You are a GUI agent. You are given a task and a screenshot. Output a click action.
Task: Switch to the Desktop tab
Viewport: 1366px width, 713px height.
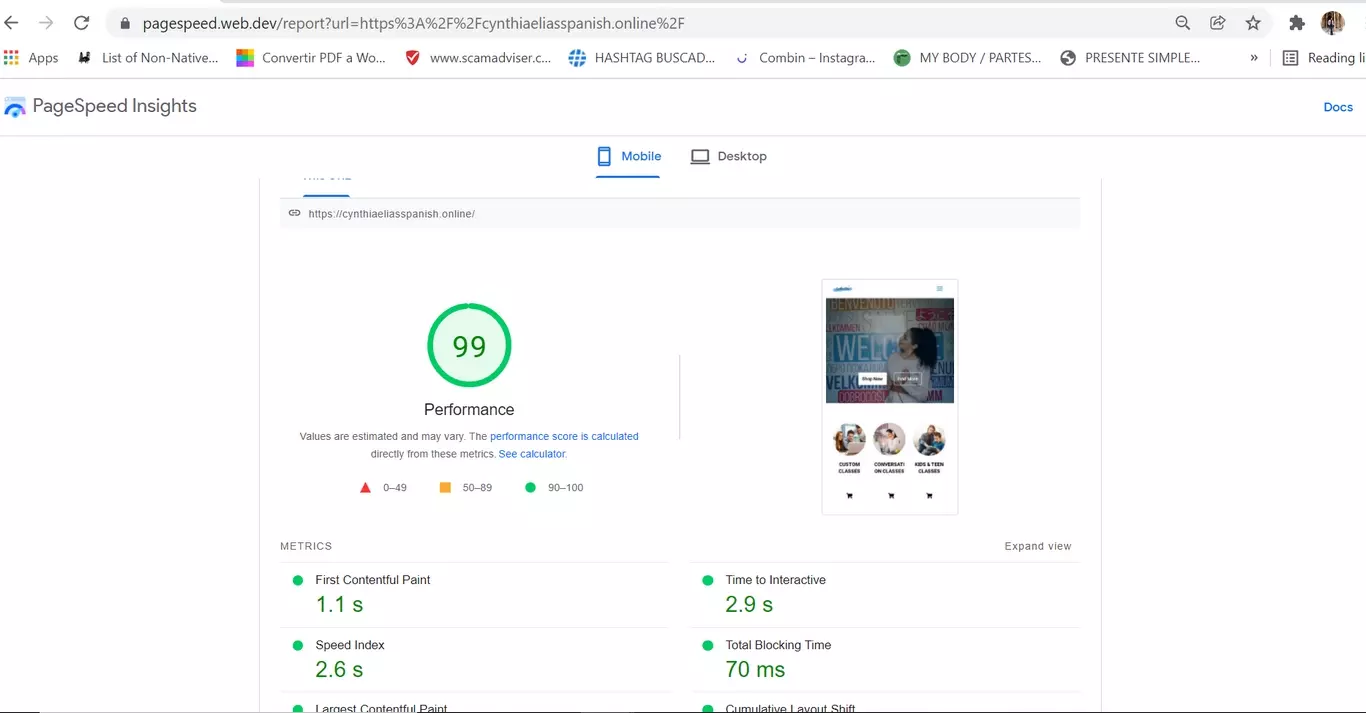(x=729, y=156)
